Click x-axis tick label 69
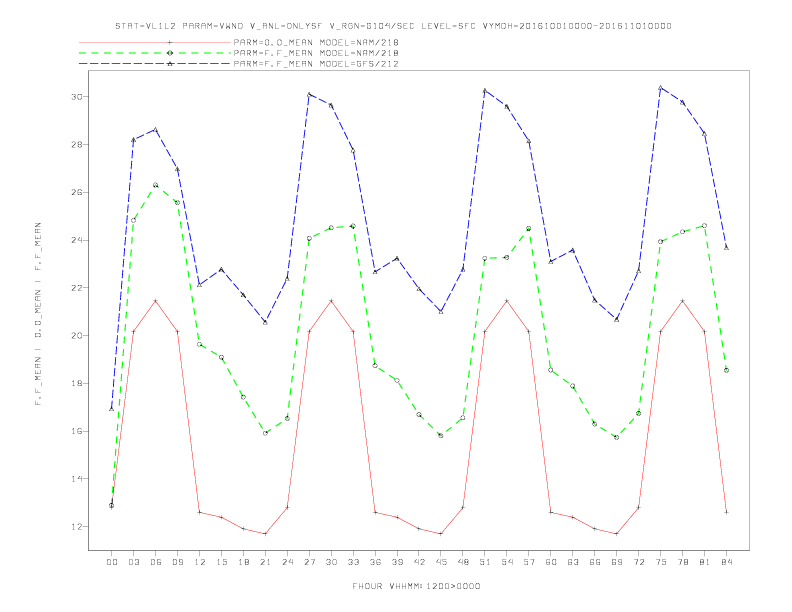The height and width of the screenshot is (612, 792). 617,562
